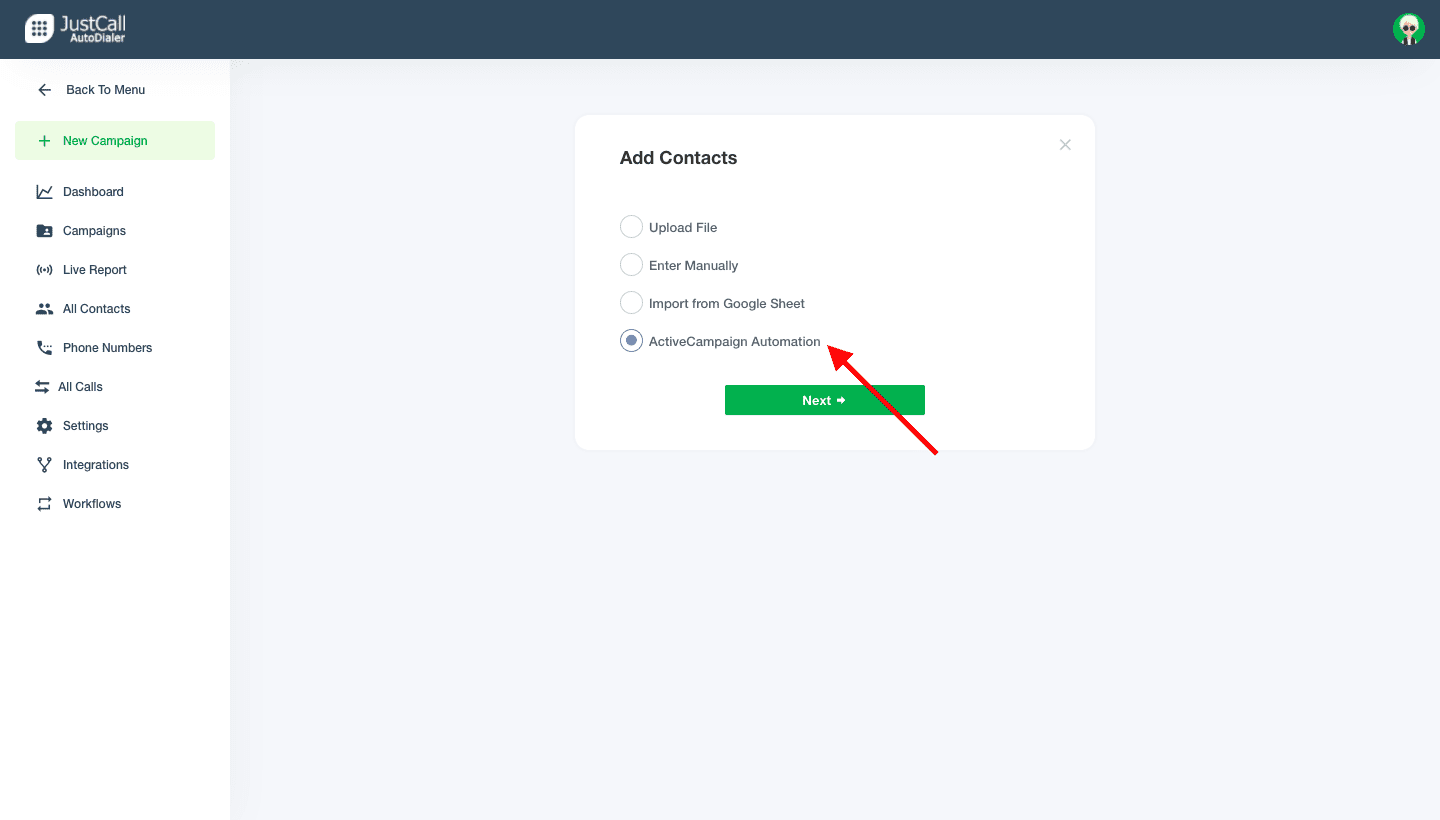Screen dimensions: 1440x820
Task: Click the back arrow icon
Action: point(44,90)
